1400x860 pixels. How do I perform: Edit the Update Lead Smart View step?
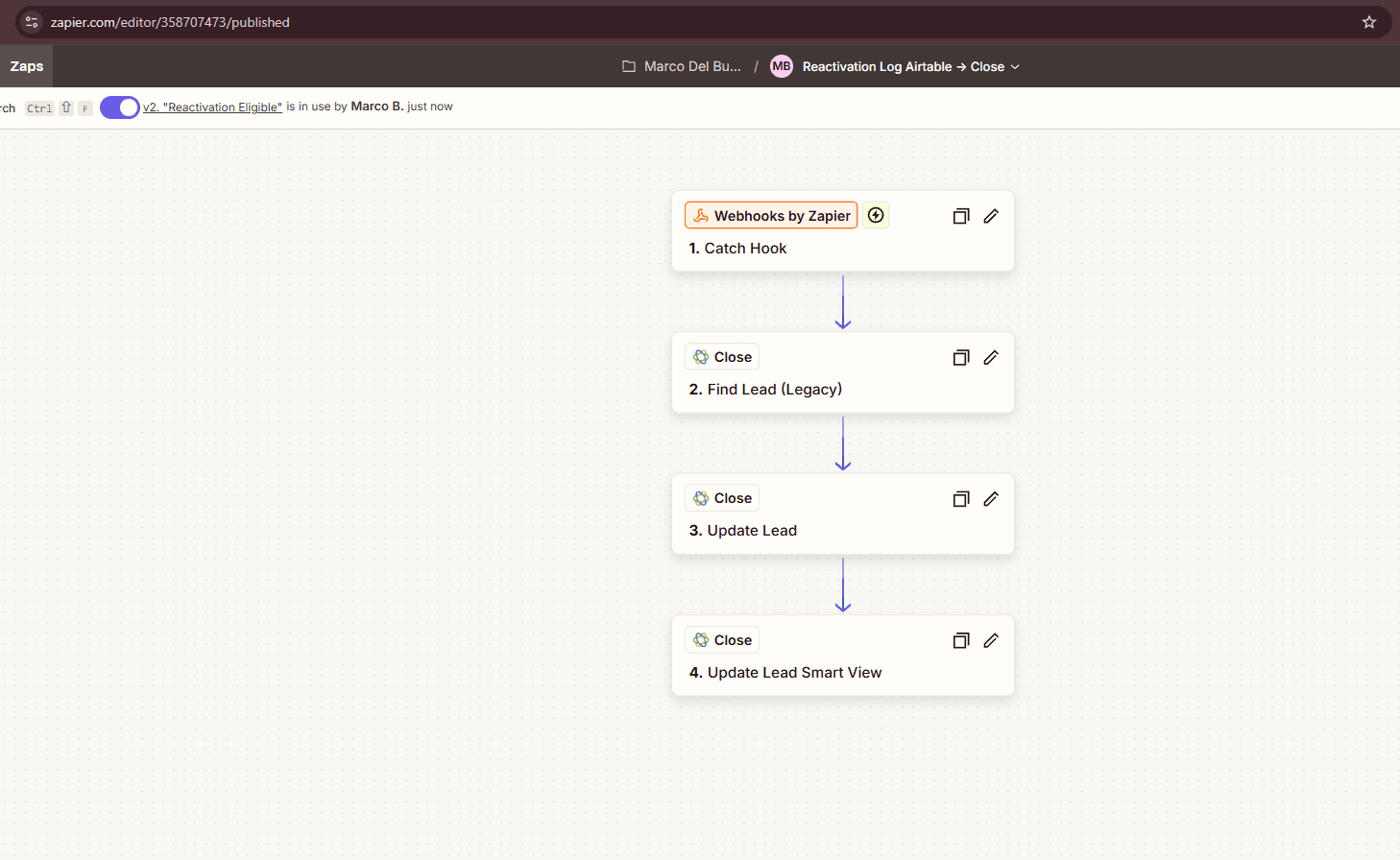[x=991, y=640]
